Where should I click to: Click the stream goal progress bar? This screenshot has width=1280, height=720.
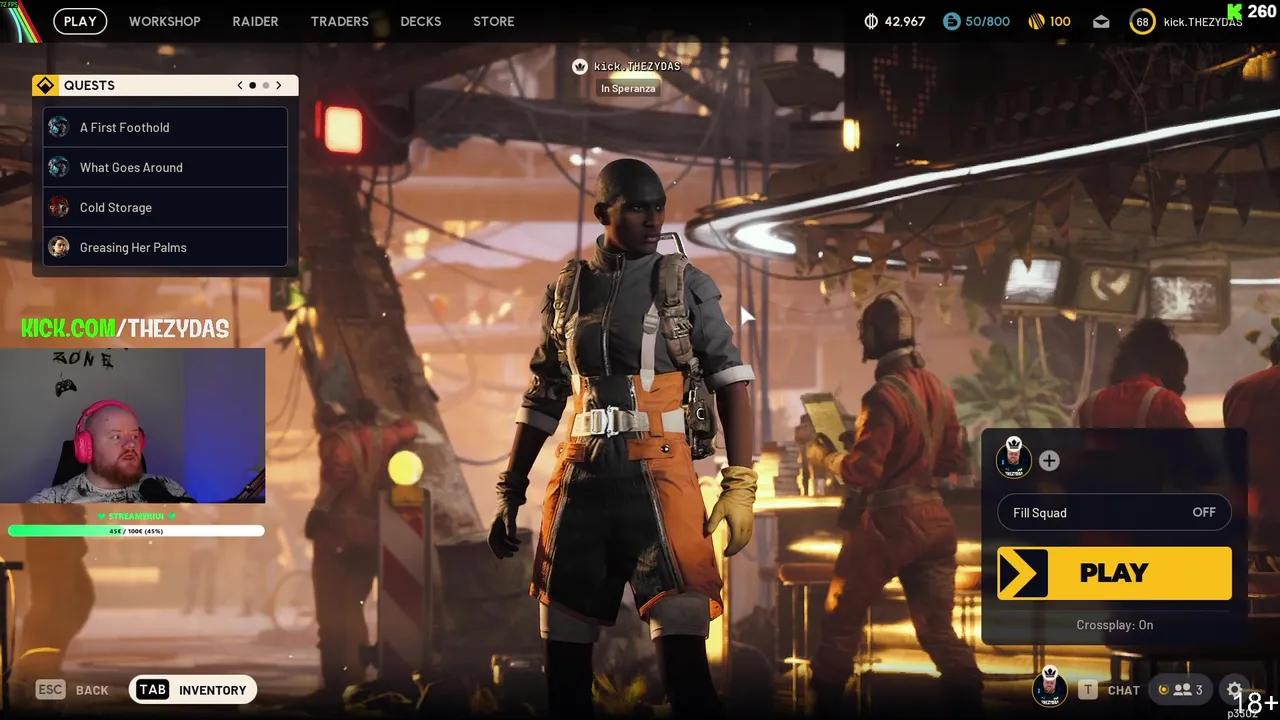pos(136,531)
